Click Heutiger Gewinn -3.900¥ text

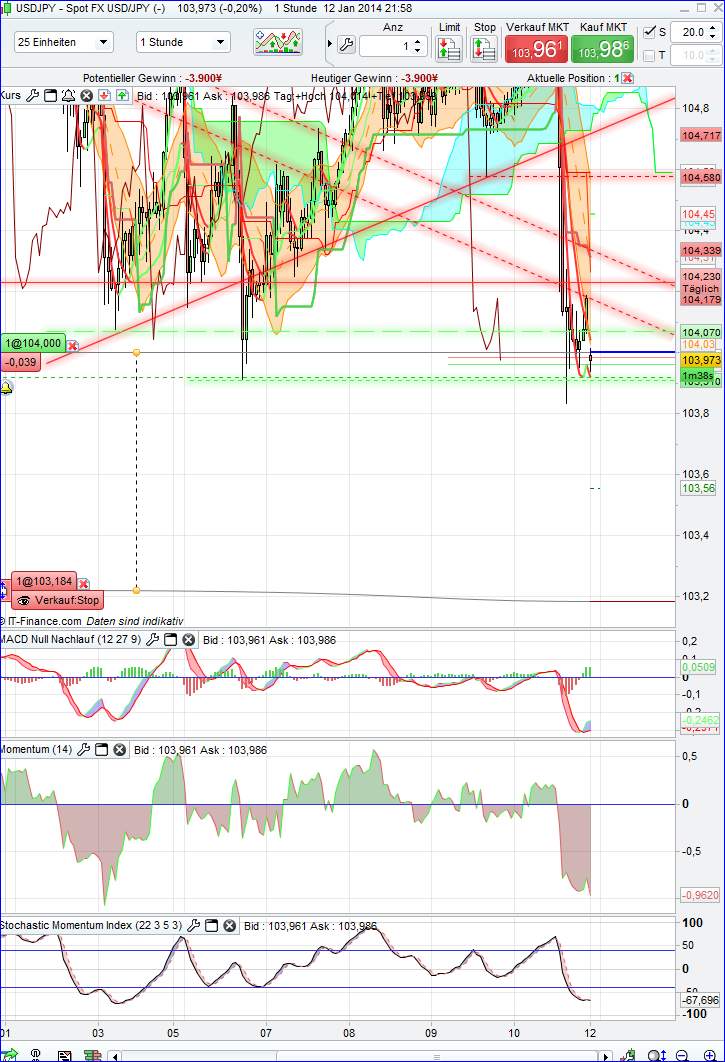tap(374, 78)
